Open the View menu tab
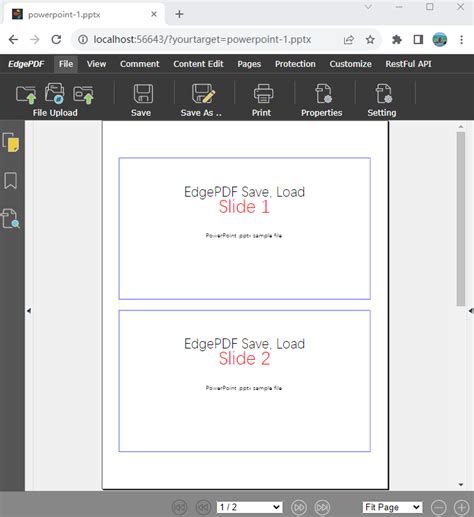The image size is (474, 517). click(96, 64)
